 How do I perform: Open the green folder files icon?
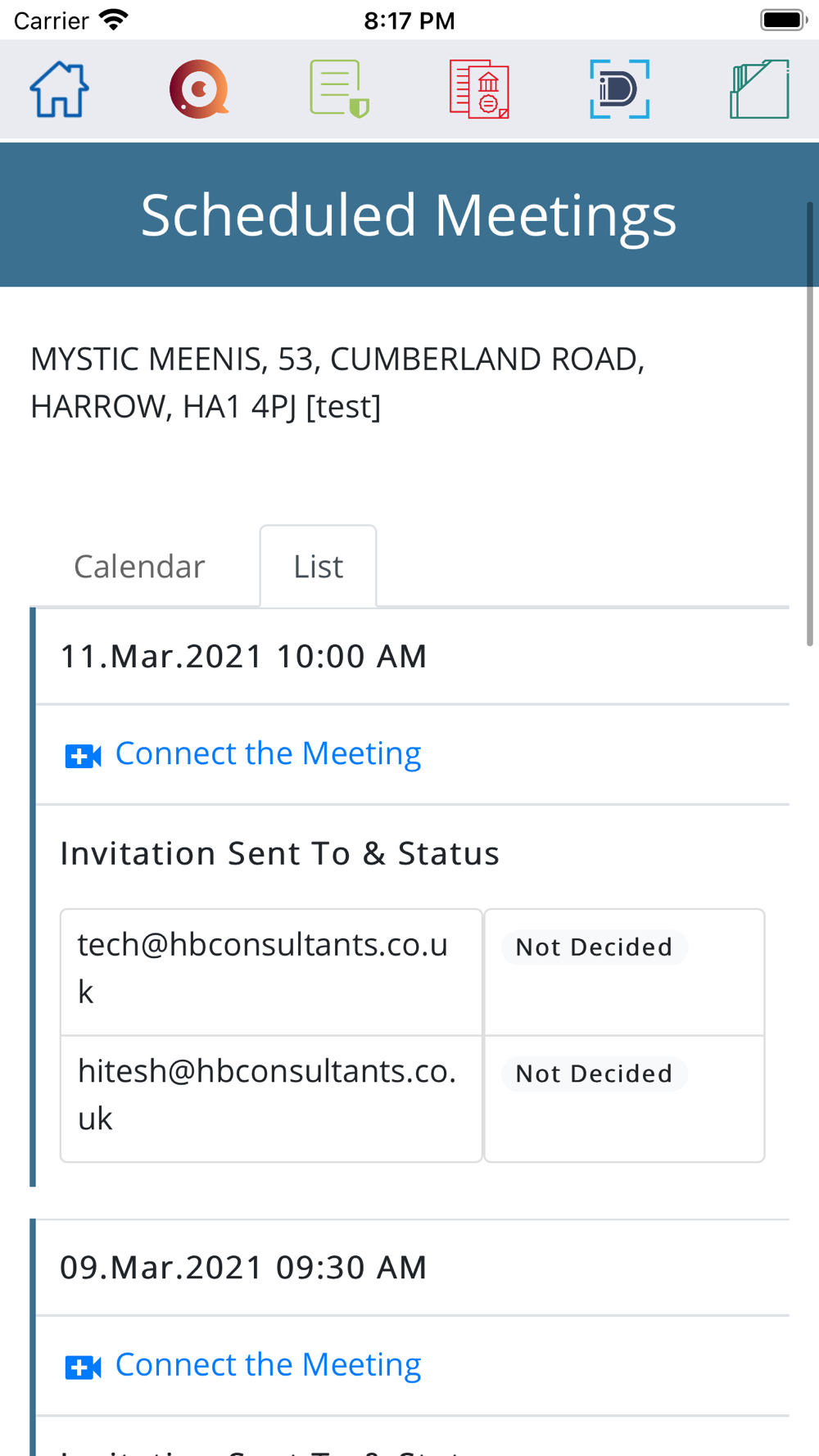click(759, 89)
